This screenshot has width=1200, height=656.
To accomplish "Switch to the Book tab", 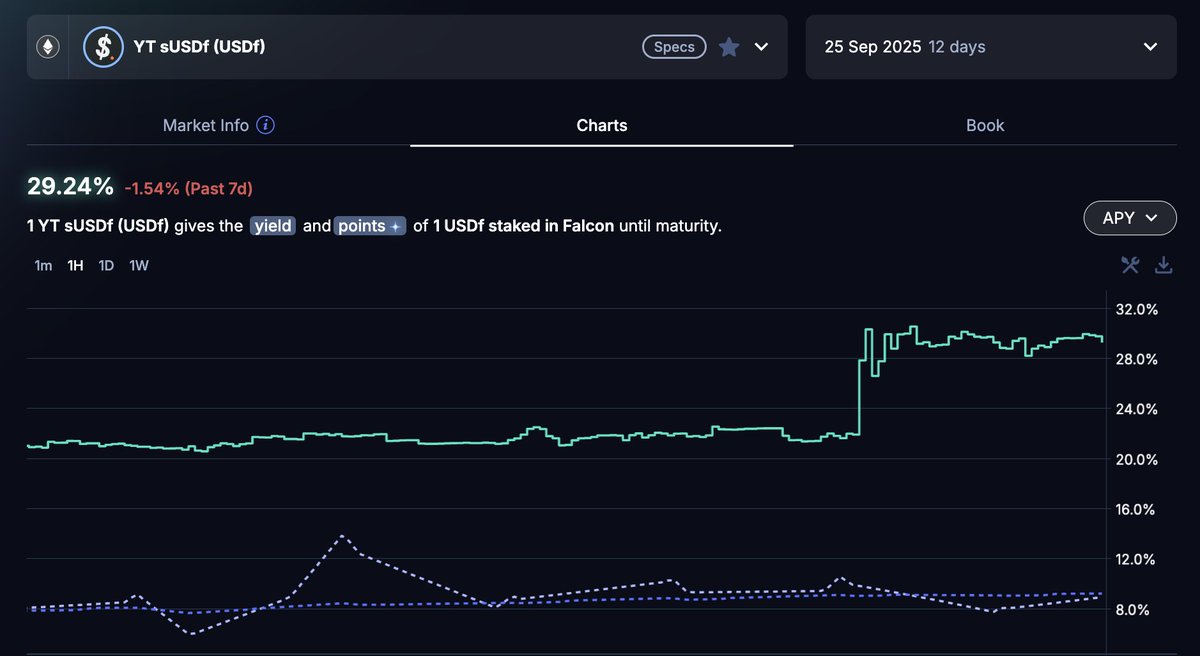I will pyautogui.click(x=985, y=125).
